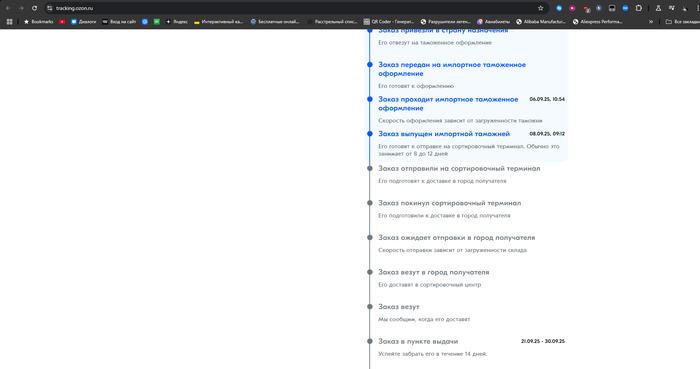The height and width of the screenshot is (369, 700).
Task: Open the media control toolbar icon
Action: (671, 8)
